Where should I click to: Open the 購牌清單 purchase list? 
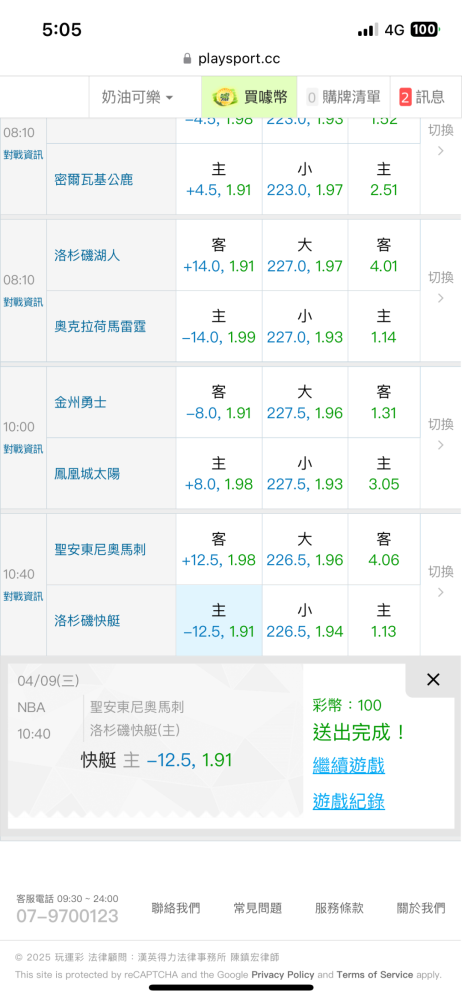click(343, 97)
